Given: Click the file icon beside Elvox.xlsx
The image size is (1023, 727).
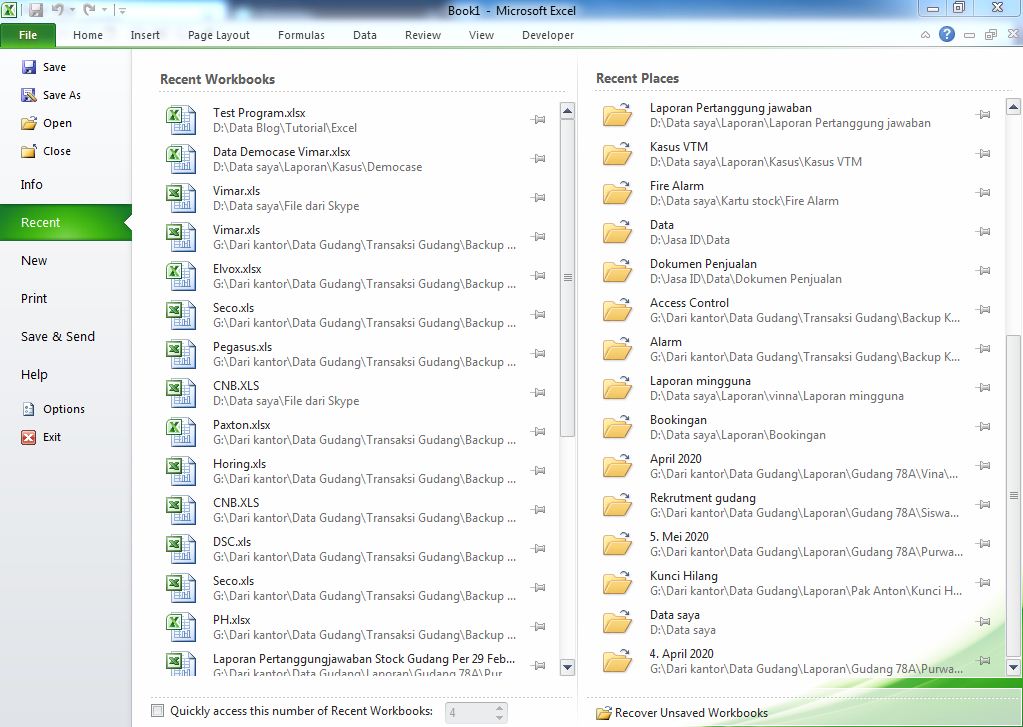Looking at the screenshot, I should pos(180,276).
